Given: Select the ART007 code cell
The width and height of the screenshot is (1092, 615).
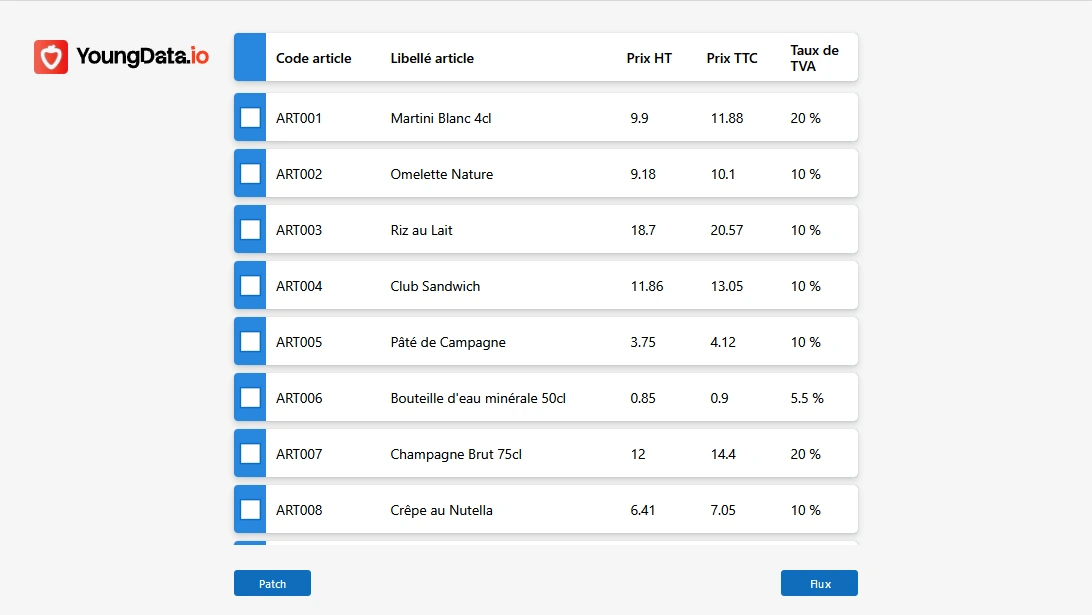Looking at the screenshot, I should click(x=299, y=454).
